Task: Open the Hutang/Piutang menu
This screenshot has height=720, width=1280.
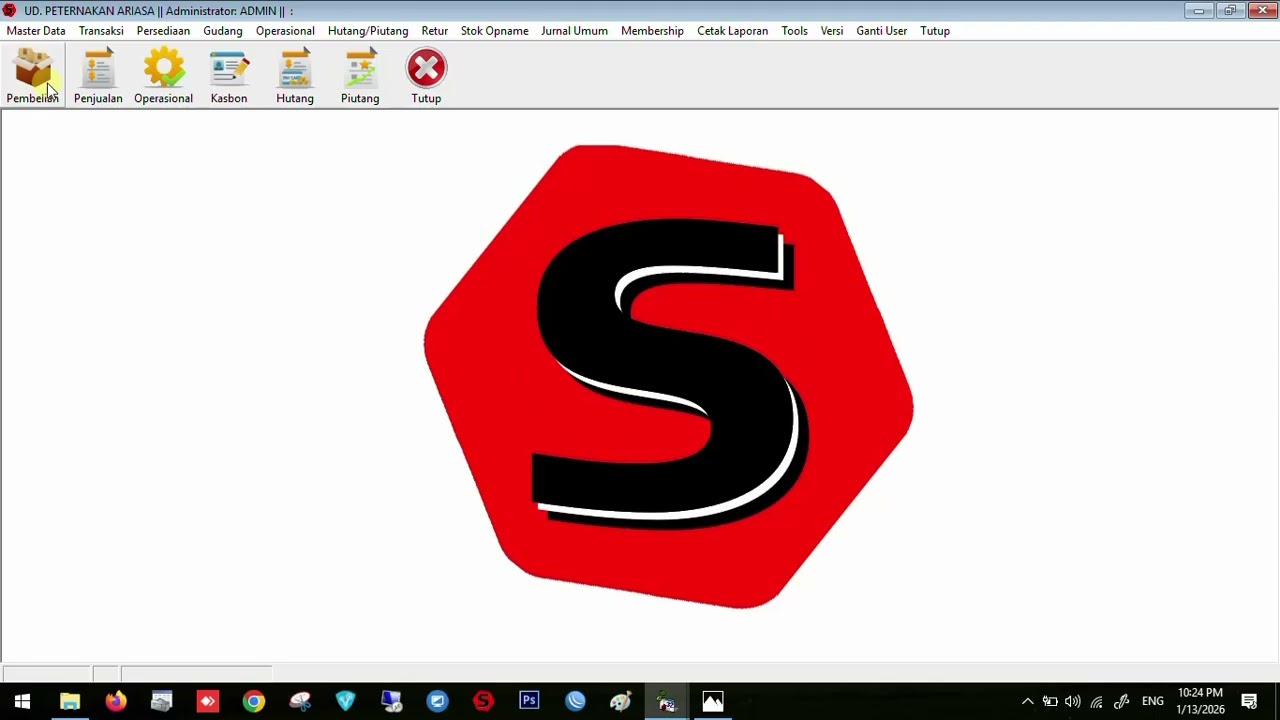Action: click(x=368, y=31)
